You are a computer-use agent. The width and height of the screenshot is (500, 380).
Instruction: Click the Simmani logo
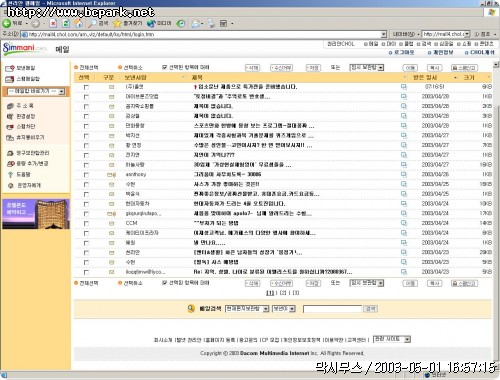(x=24, y=49)
